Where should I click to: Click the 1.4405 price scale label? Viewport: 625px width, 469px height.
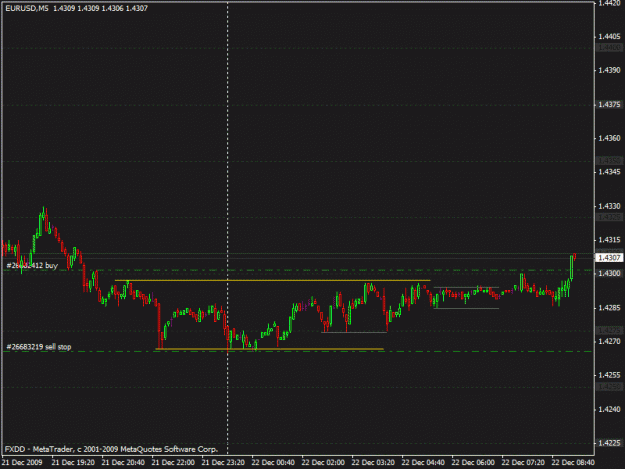[x=609, y=37]
